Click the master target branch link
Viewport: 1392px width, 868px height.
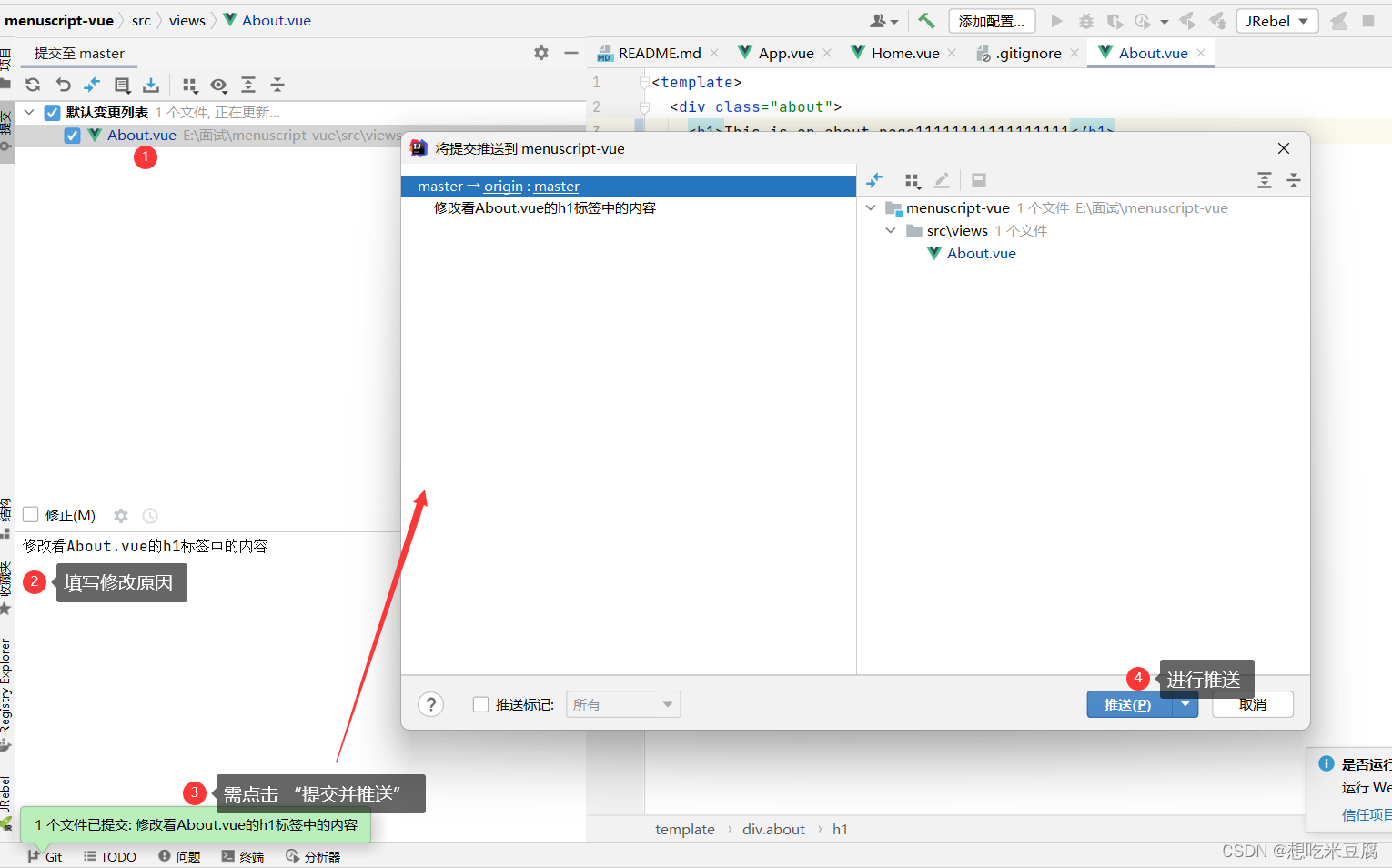pos(557,186)
